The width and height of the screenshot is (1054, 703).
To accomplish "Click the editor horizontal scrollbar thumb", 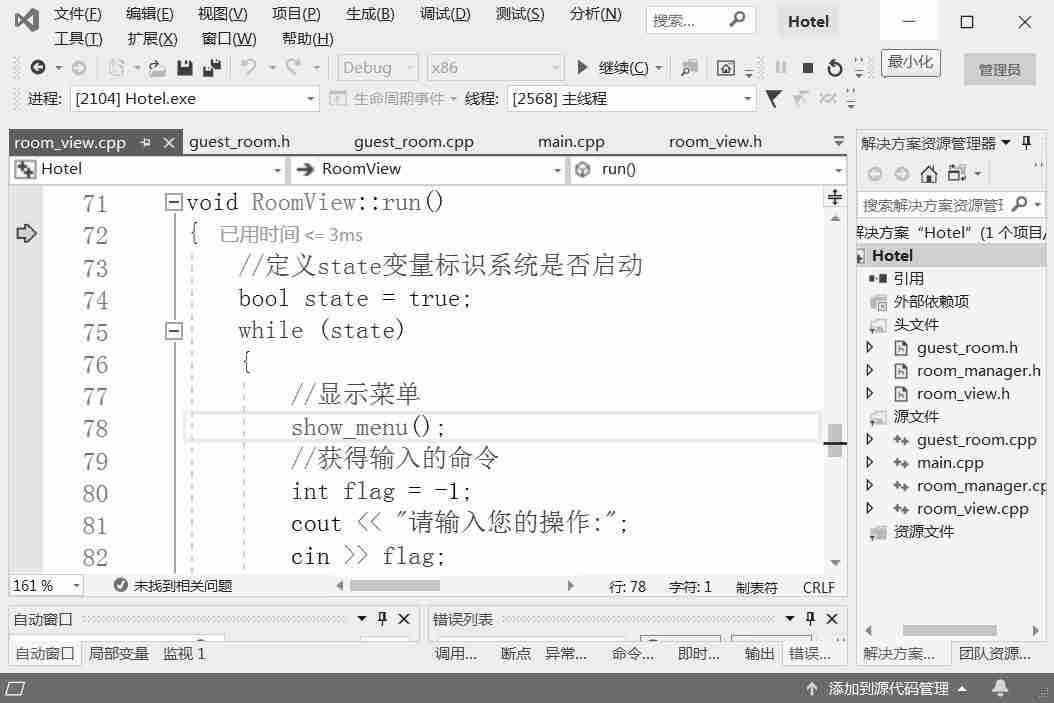I will [394, 586].
